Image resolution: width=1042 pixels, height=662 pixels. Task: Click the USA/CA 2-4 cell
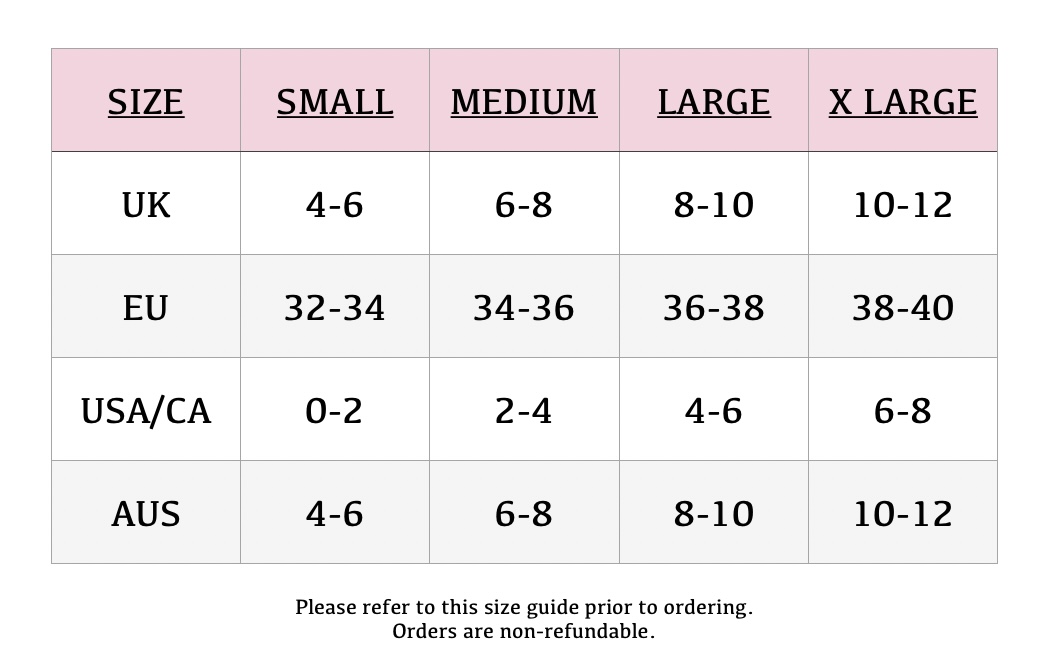pyautogui.click(x=524, y=411)
